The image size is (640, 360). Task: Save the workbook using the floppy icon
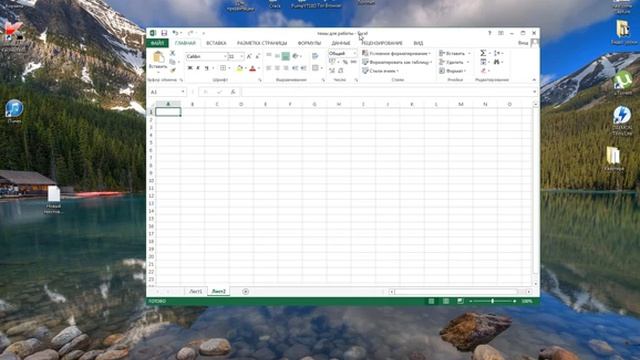point(164,33)
